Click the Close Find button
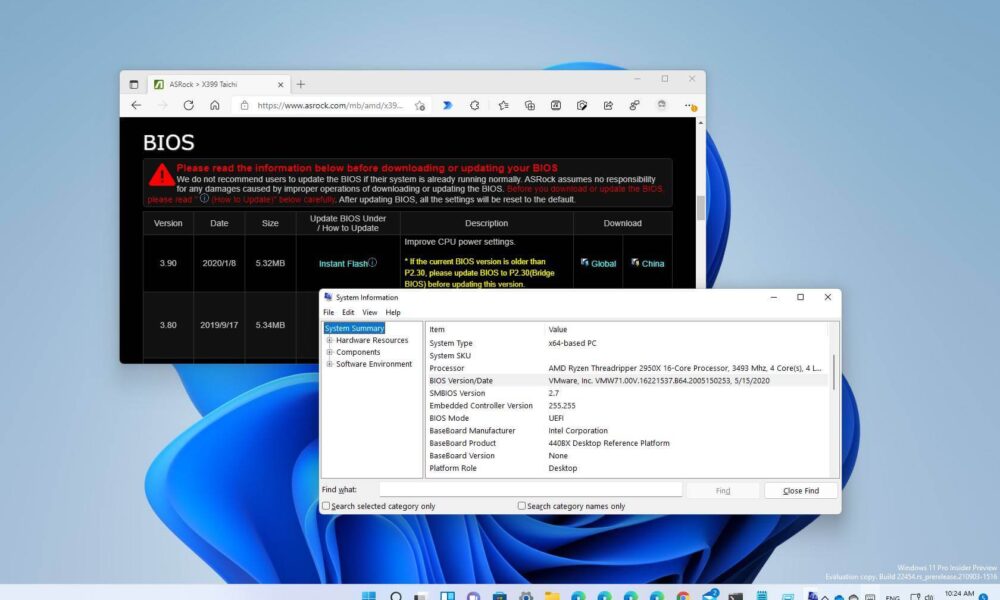The height and width of the screenshot is (600, 1000). [x=800, y=490]
